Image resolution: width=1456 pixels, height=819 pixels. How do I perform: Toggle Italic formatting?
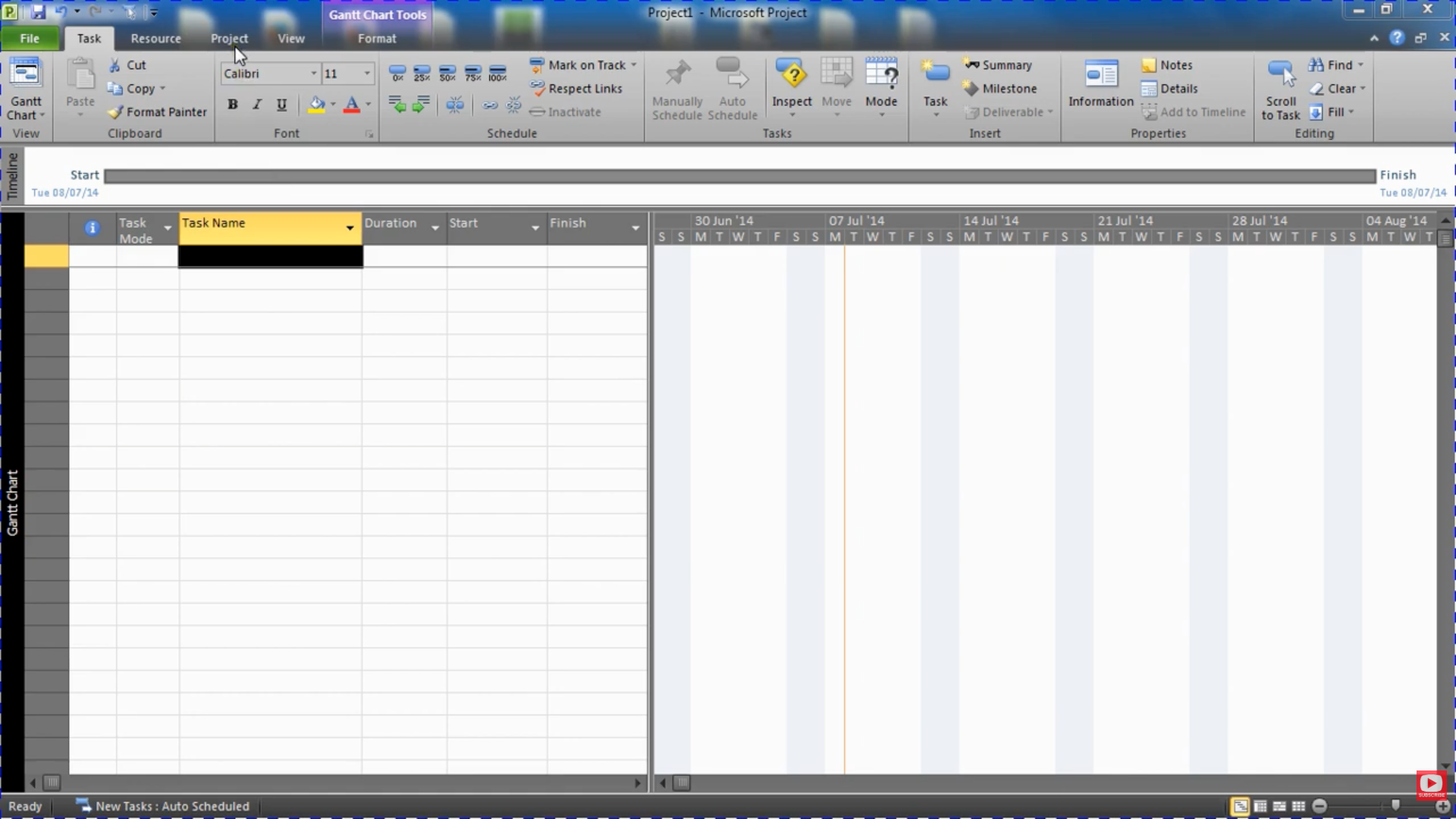tap(257, 105)
